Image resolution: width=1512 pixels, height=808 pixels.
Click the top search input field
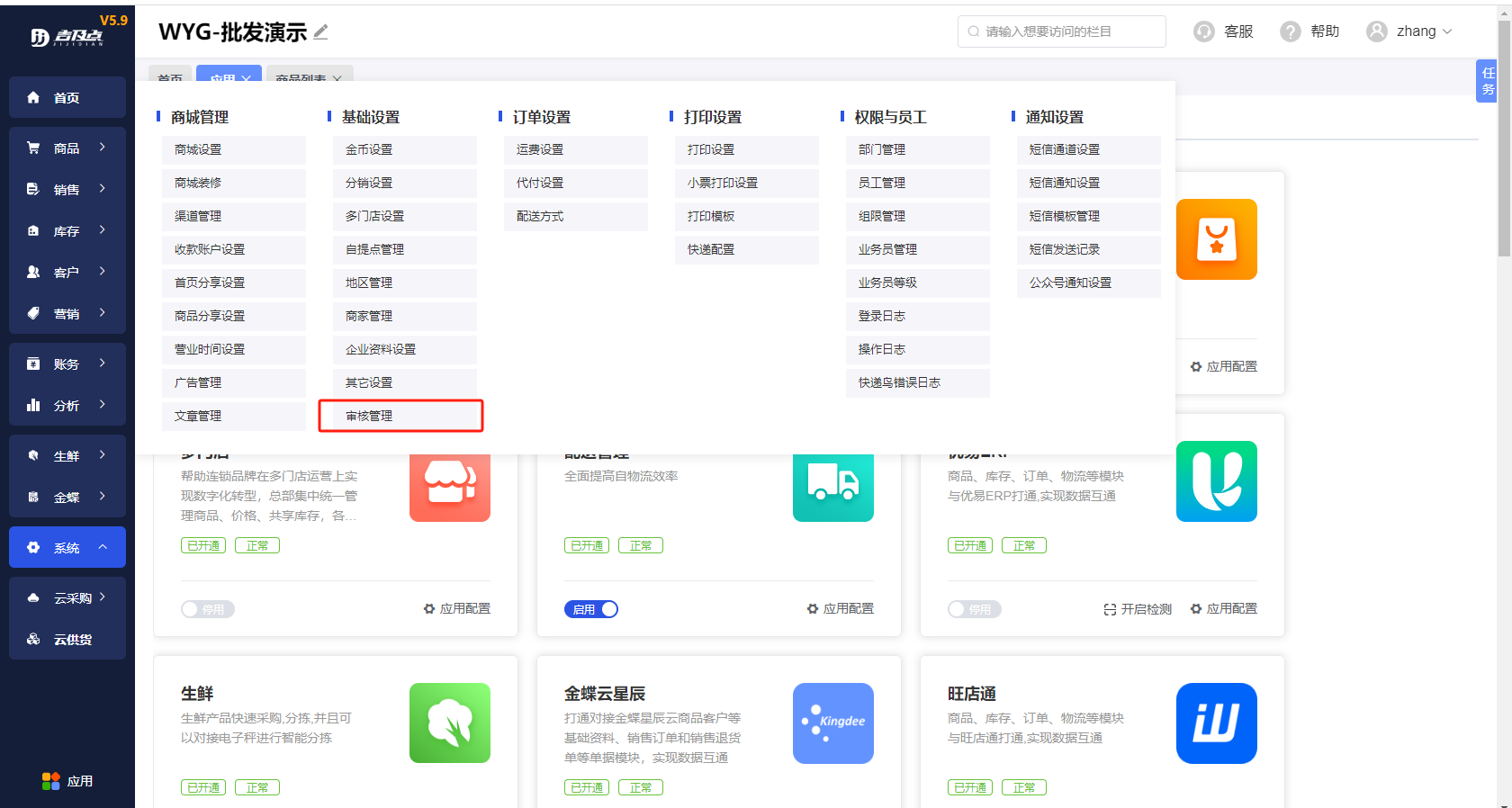[x=1062, y=31]
